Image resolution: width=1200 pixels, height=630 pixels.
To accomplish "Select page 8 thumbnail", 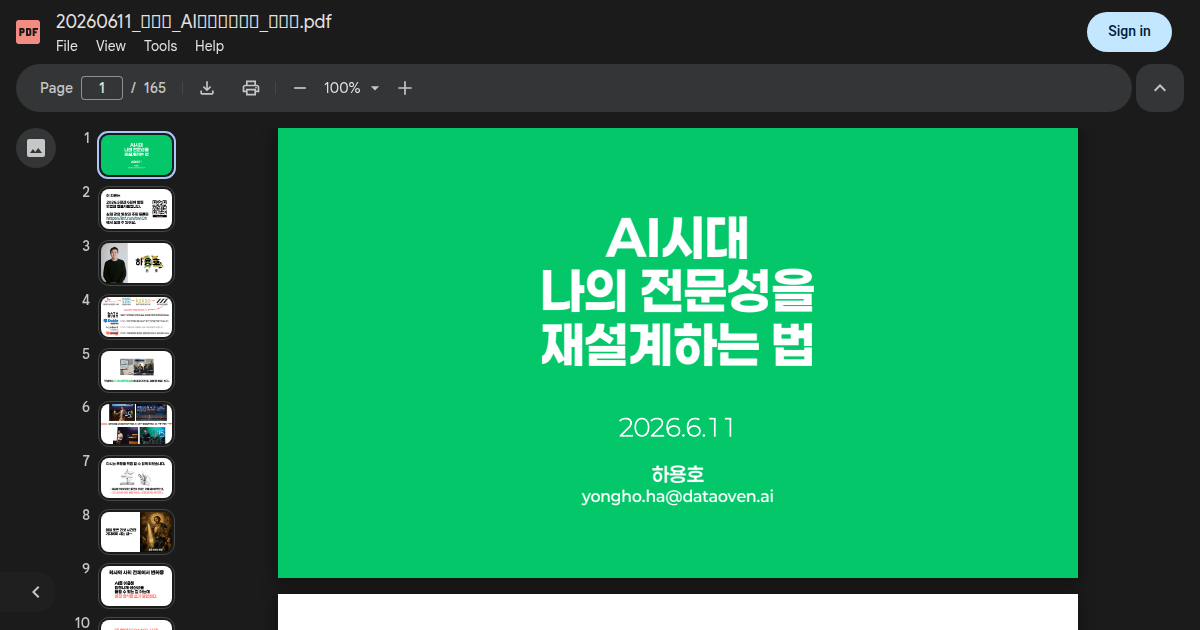I will [137, 532].
